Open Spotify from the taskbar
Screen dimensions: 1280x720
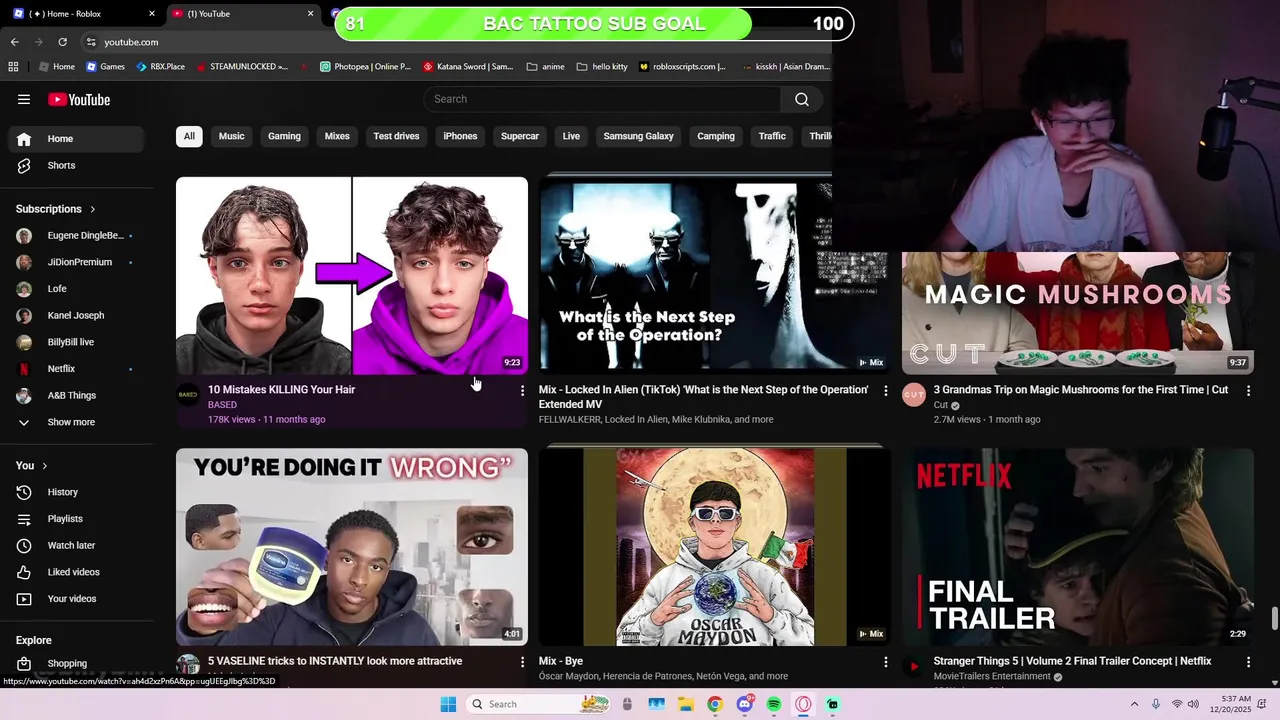774,704
